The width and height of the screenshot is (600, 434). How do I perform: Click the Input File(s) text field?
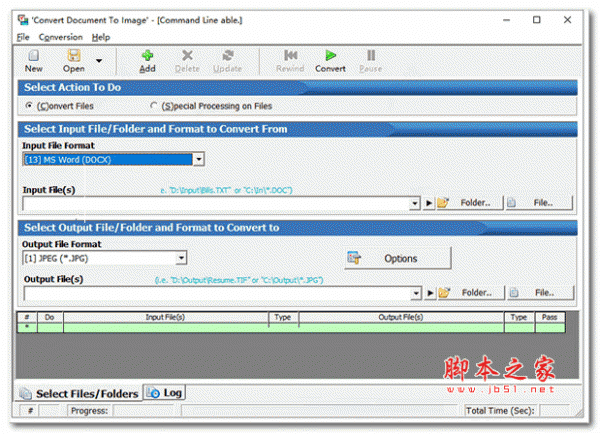pos(216,203)
